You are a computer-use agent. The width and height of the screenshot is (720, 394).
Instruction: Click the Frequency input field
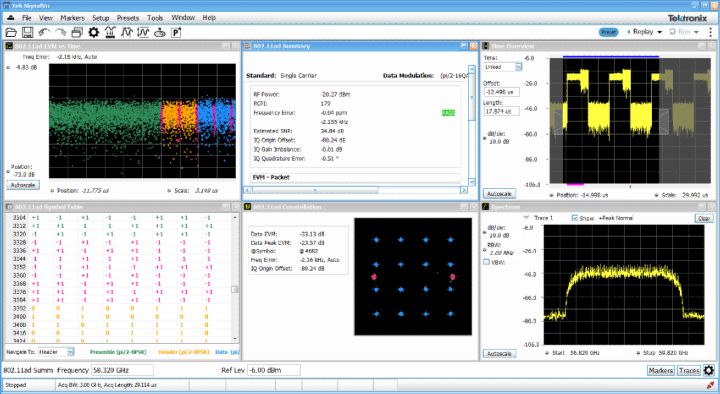(x=122, y=370)
